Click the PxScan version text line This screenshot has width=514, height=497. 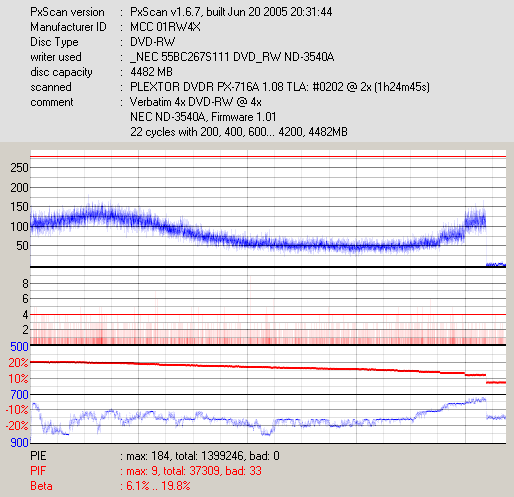click(x=181, y=12)
